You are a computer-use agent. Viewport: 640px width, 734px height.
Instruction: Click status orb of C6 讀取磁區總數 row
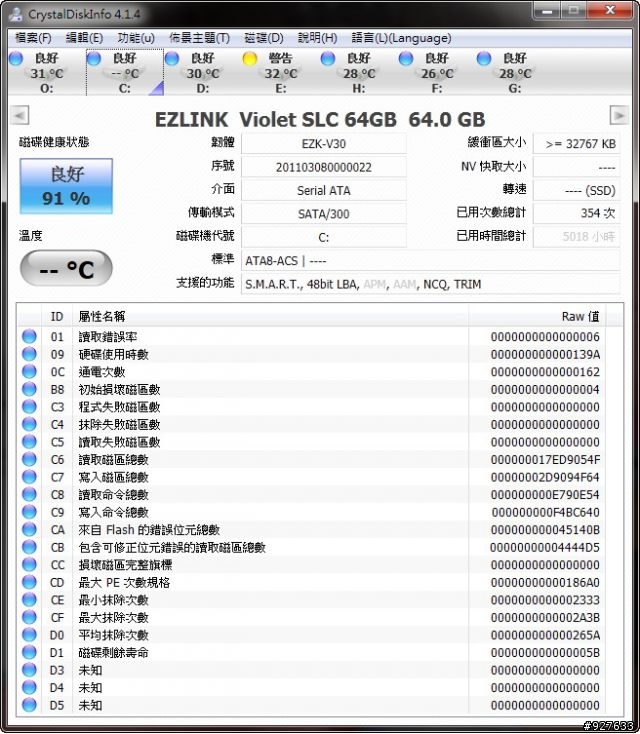coord(29,459)
